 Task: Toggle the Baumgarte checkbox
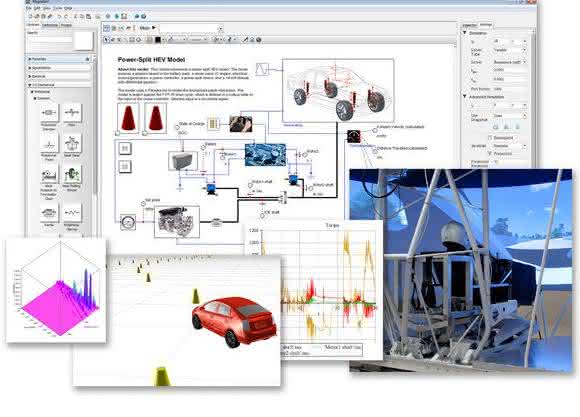490,138
